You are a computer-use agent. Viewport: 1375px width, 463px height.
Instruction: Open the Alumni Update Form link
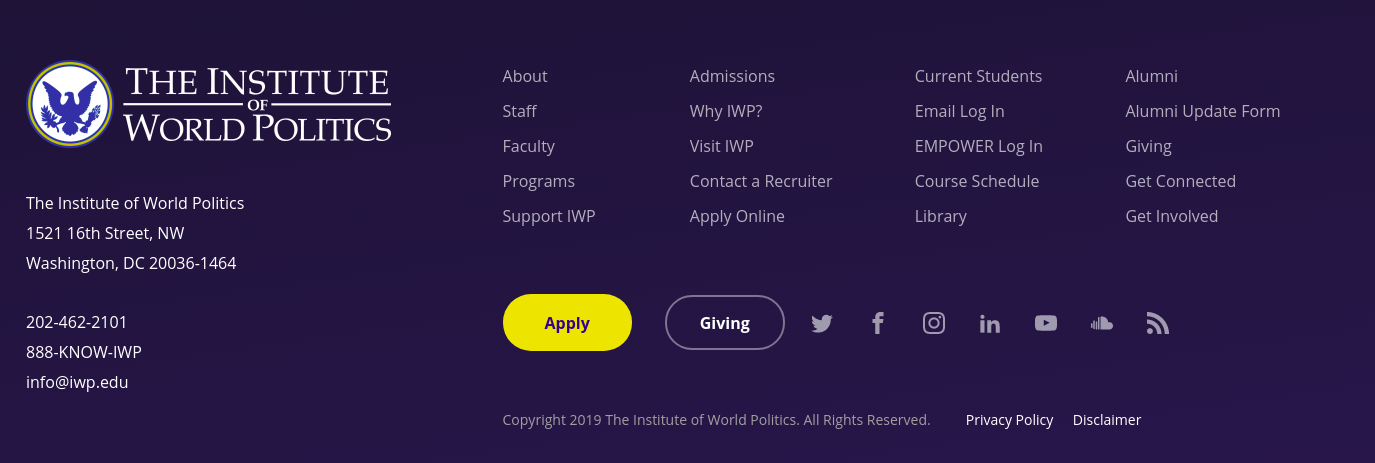click(1203, 111)
